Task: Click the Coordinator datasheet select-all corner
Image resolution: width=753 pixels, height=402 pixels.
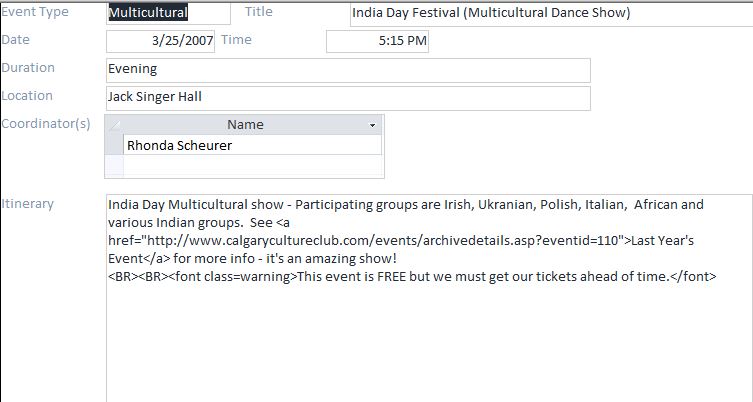Action: (114, 125)
